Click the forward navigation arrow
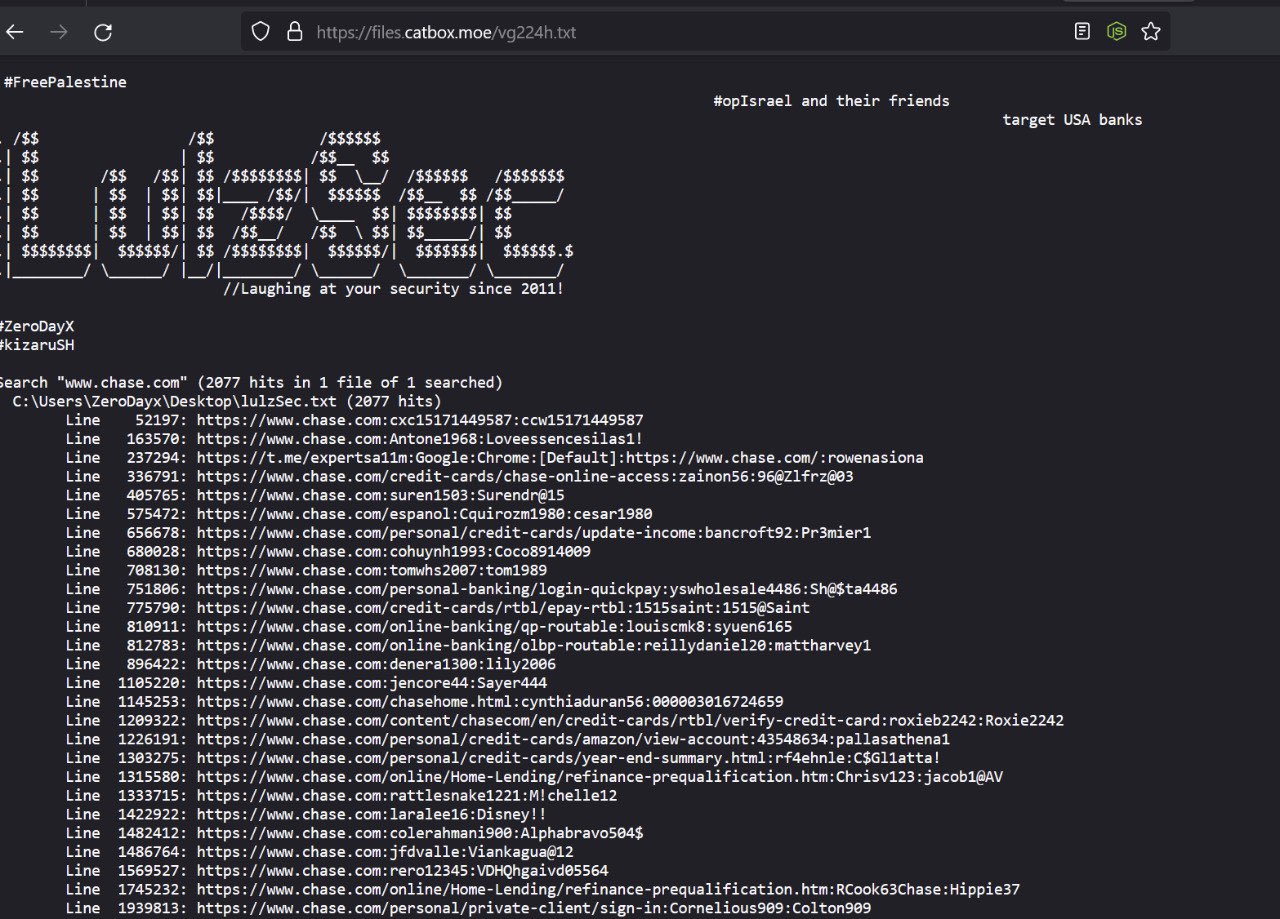 point(59,32)
